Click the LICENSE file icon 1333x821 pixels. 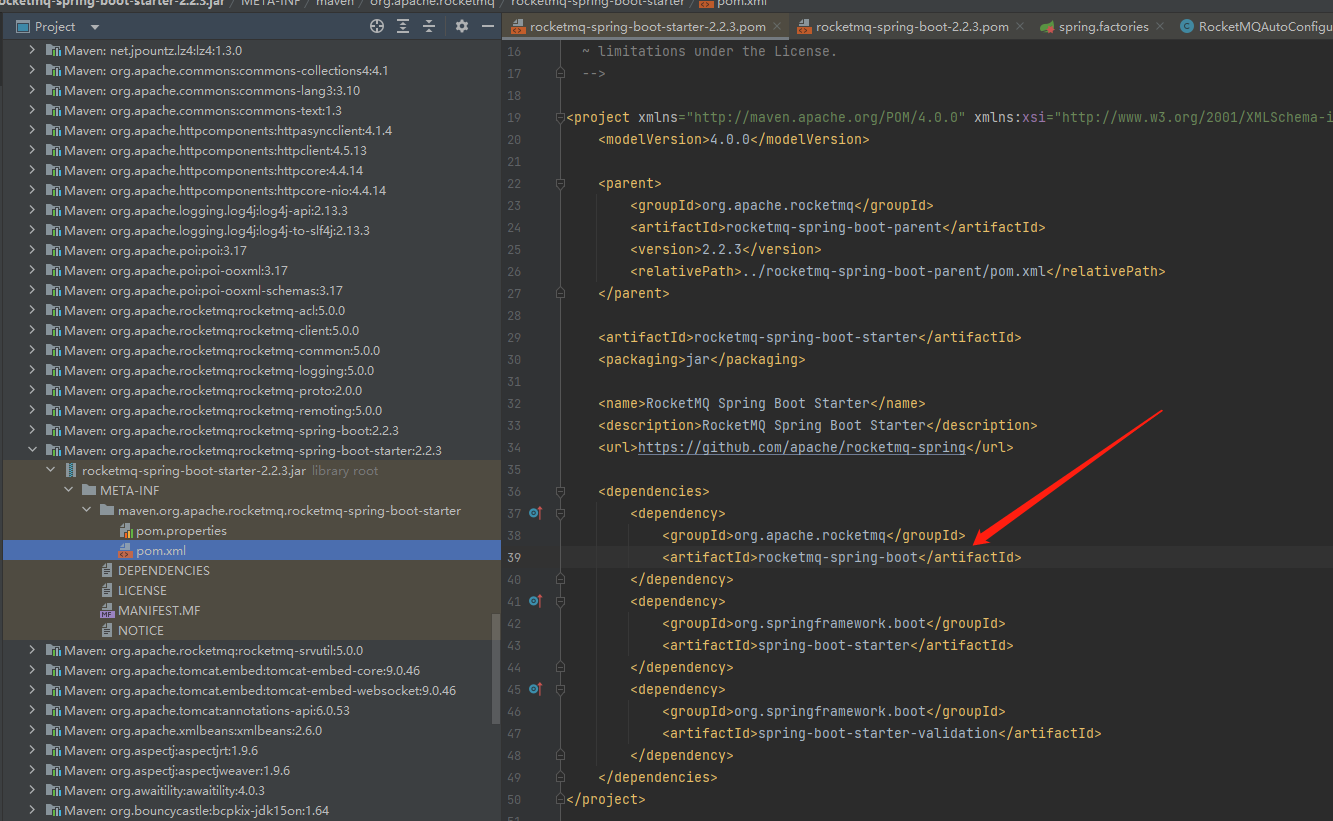108,590
